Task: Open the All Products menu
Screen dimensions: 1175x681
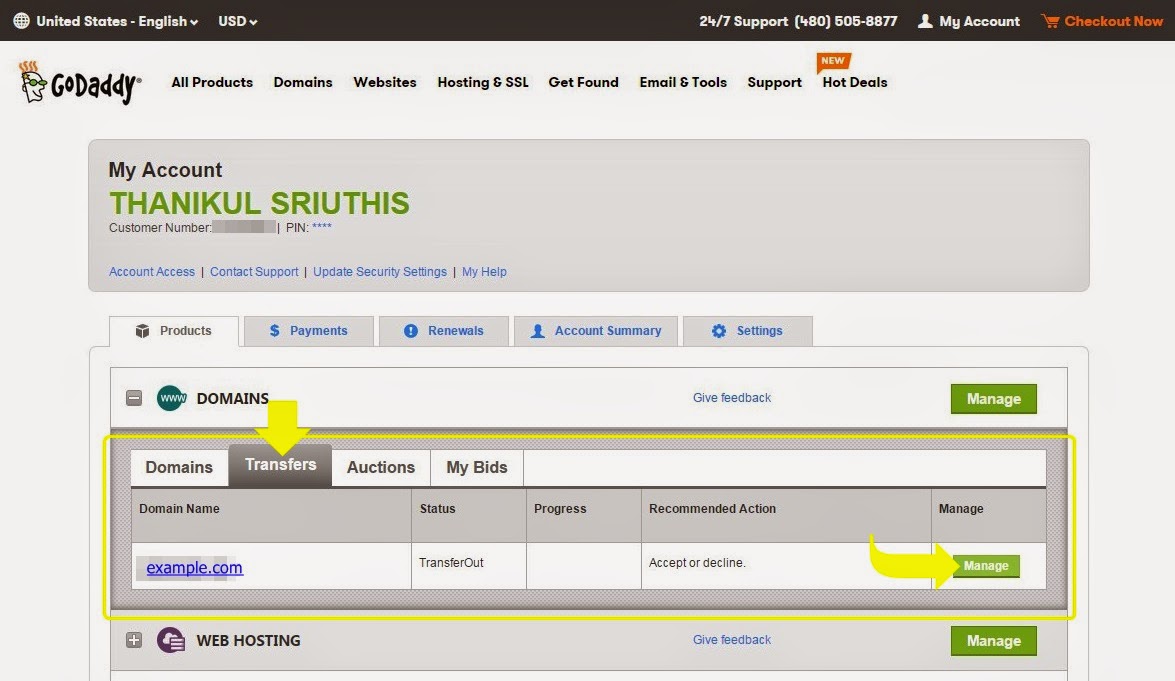Action: tap(212, 82)
